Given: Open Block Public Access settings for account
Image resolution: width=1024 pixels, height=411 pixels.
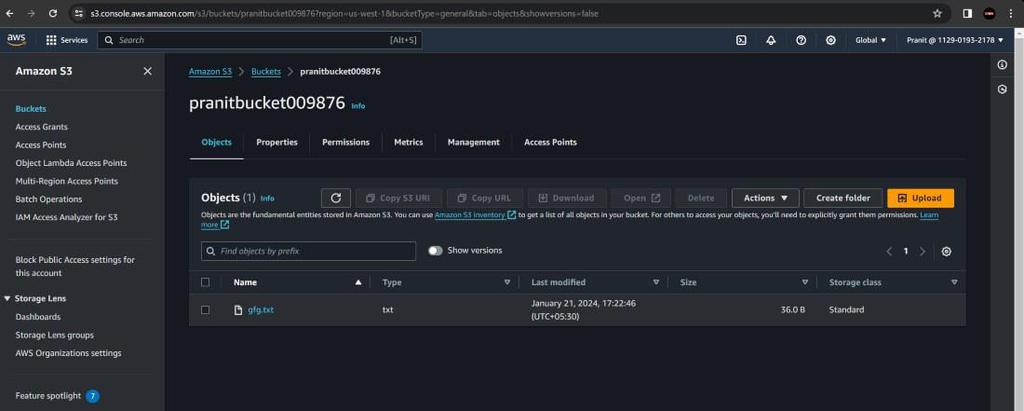Looking at the screenshot, I should click(x=75, y=267).
